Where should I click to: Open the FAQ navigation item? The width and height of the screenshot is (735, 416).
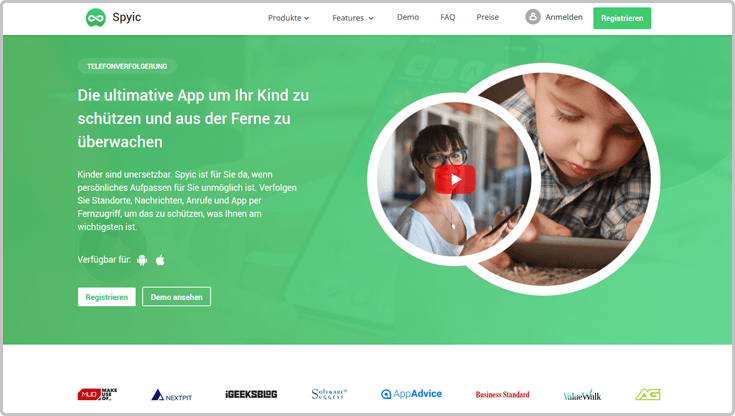448,17
